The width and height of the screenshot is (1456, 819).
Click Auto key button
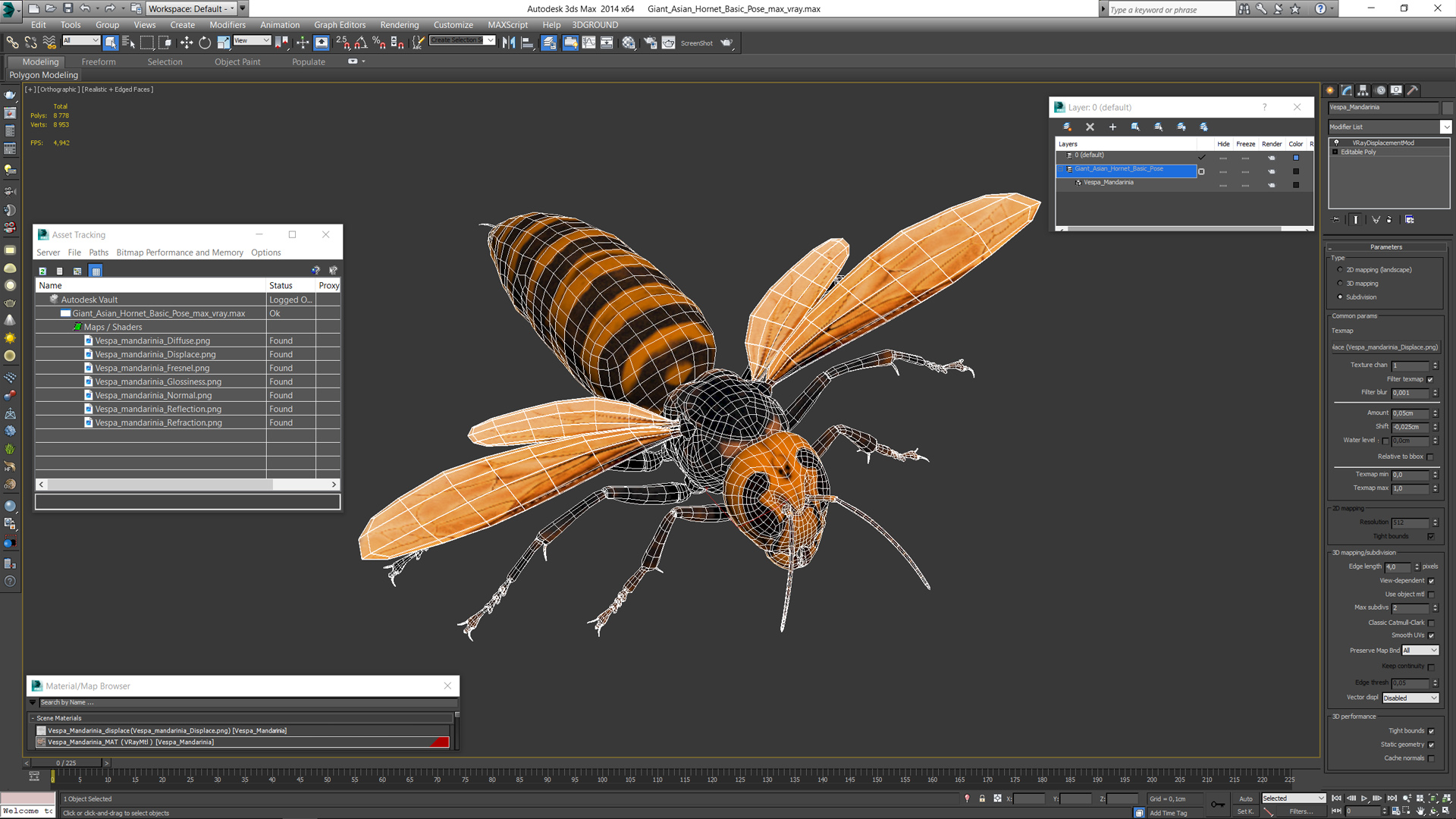1246,799
